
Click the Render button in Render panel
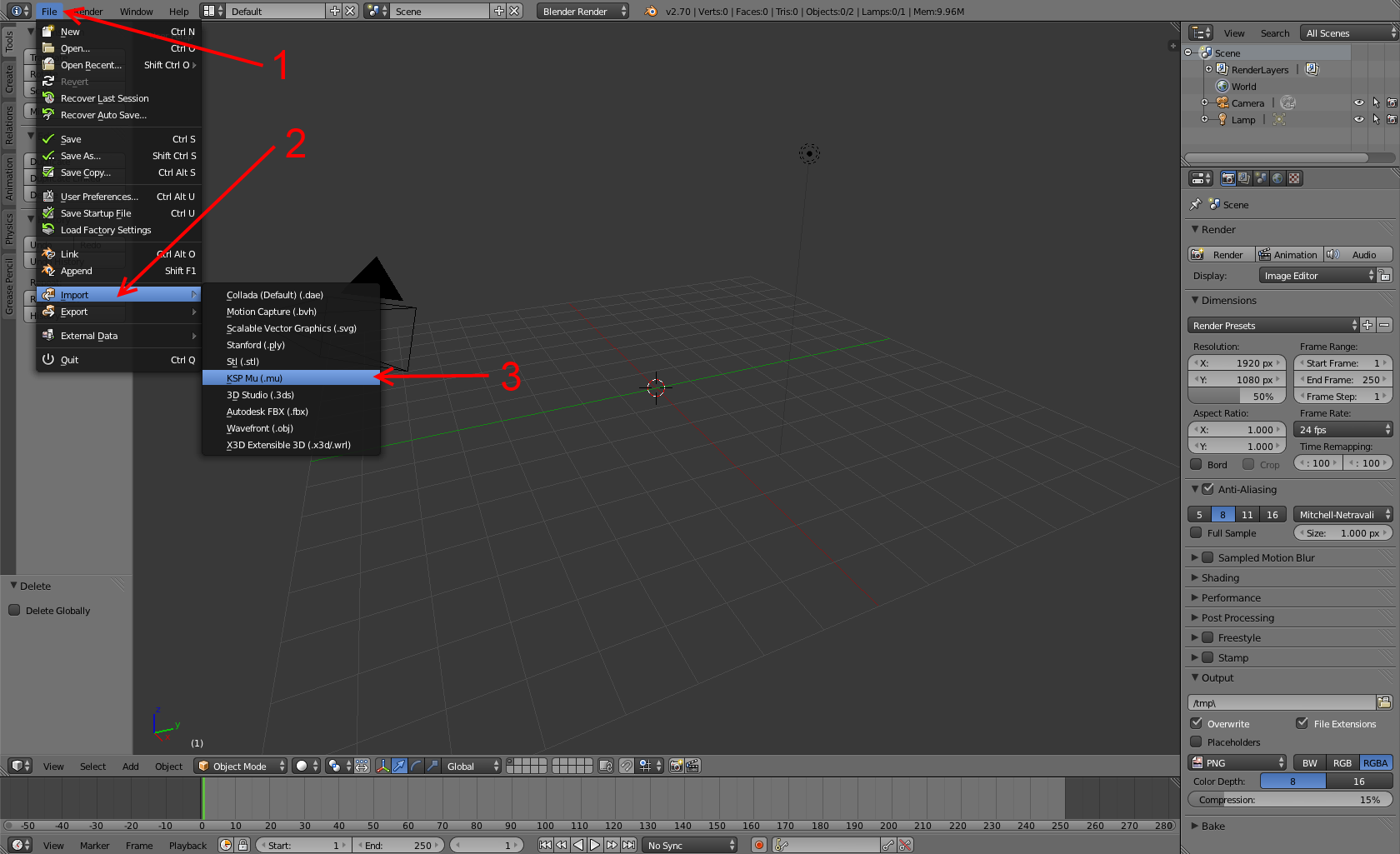click(x=1221, y=255)
